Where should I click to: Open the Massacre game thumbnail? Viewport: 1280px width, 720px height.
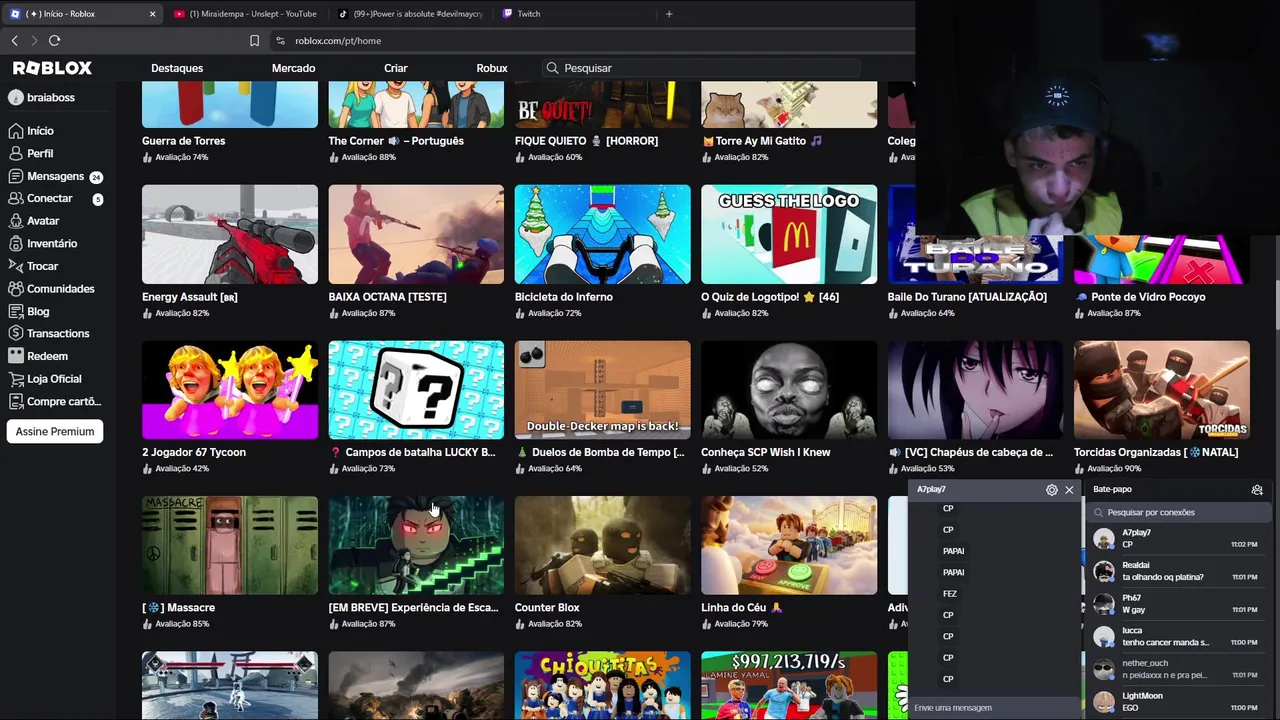pos(230,545)
